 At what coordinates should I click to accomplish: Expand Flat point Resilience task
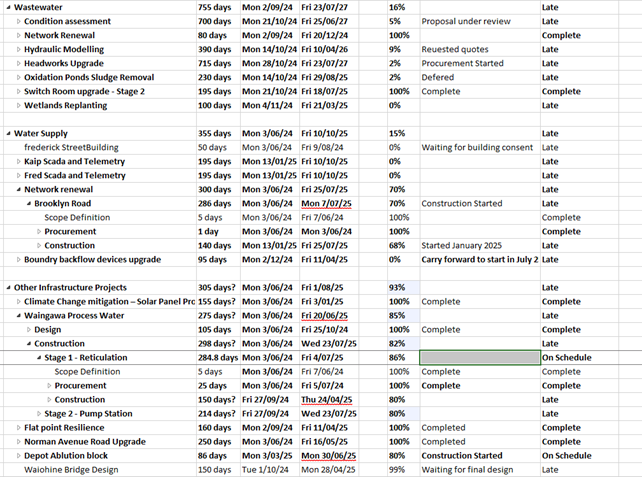(x=18, y=428)
